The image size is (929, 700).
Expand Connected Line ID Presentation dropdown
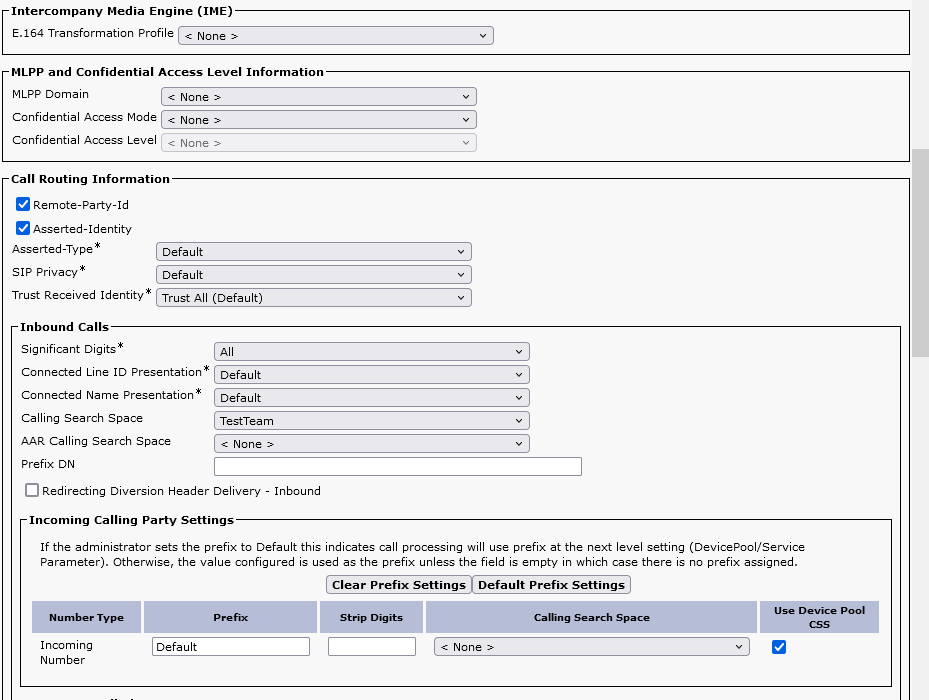click(x=371, y=375)
